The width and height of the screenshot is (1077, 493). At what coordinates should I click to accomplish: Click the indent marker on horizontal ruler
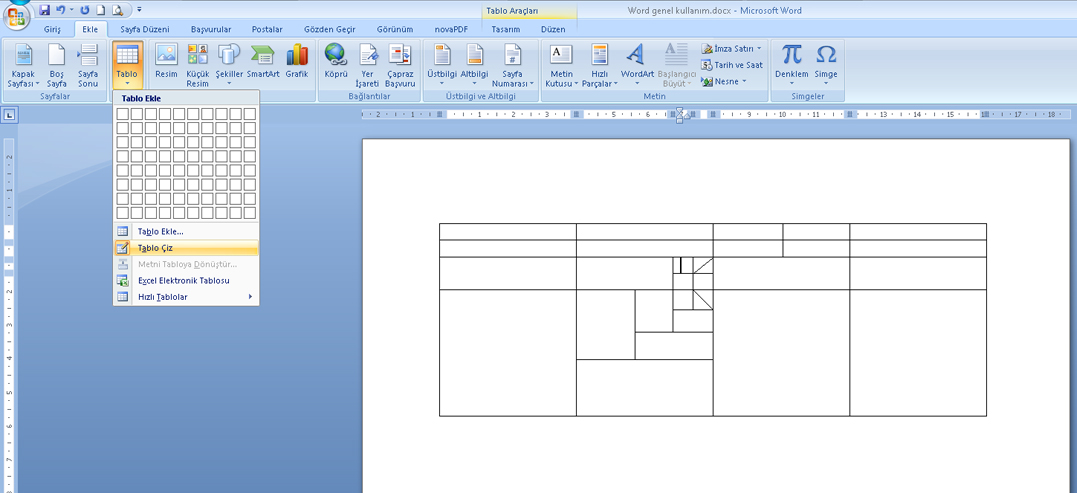click(679, 115)
